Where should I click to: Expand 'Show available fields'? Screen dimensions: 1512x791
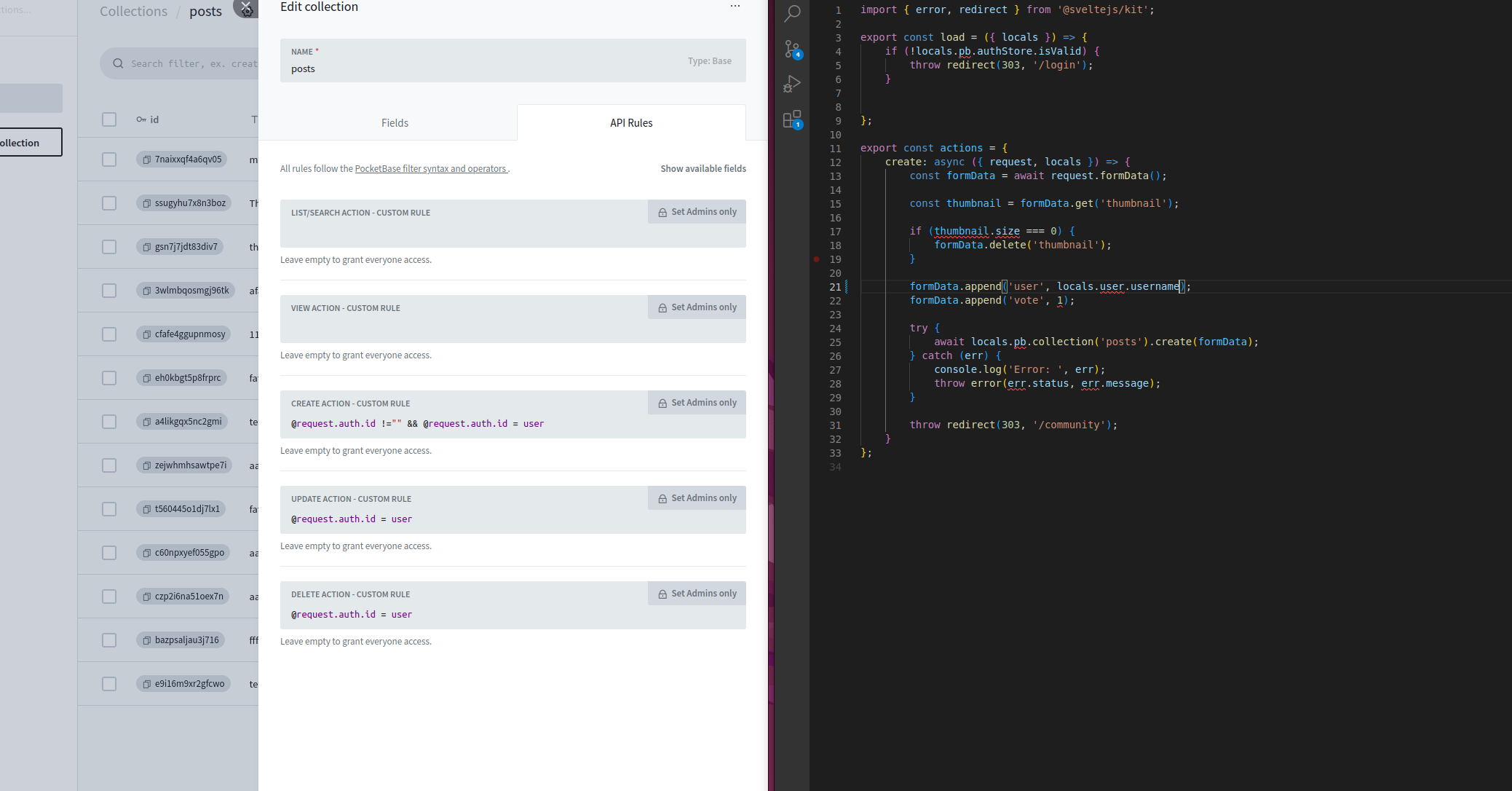(702, 168)
